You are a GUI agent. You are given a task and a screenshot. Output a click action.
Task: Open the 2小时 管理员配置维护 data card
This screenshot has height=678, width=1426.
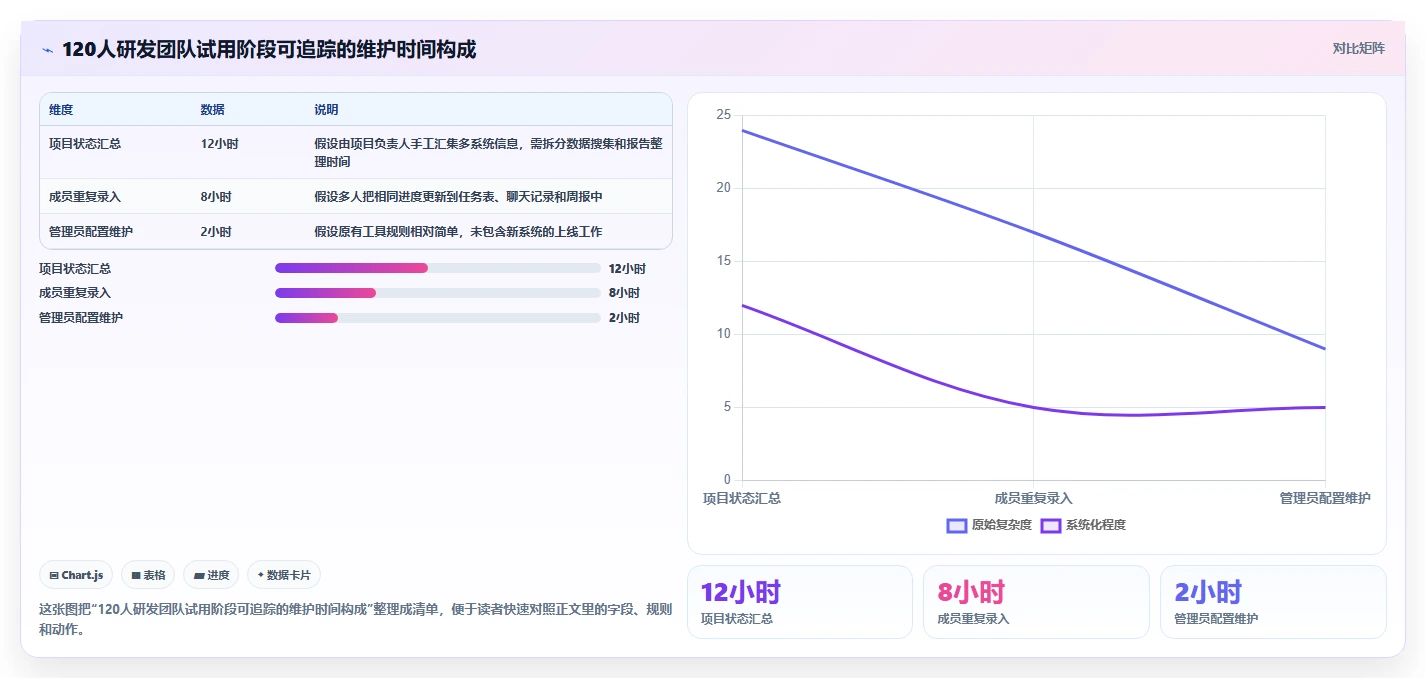click(x=1273, y=602)
